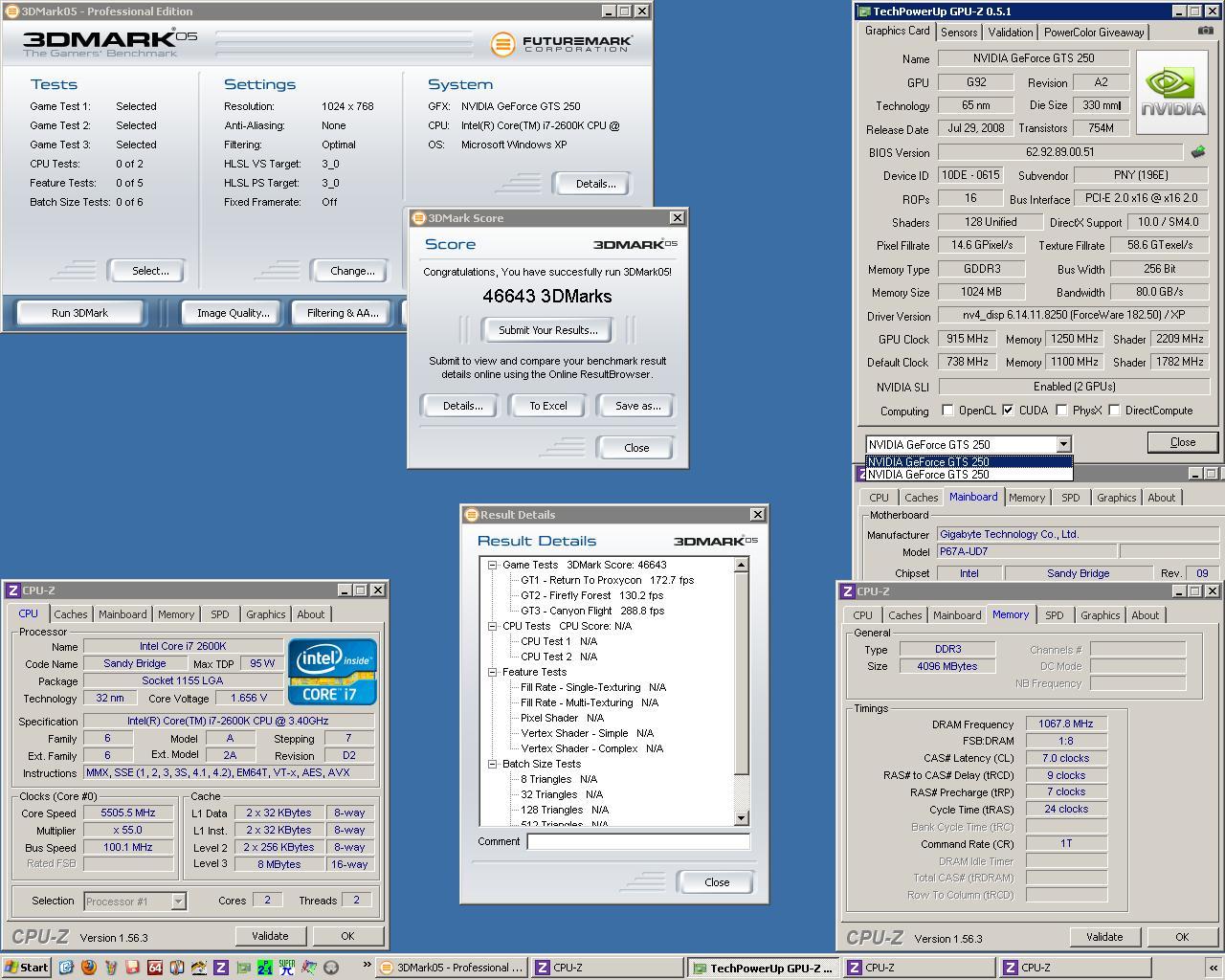Select second NVIDIA GeForce GTS 250 list entry
The width and height of the screenshot is (1225, 980).
pyautogui.click(x=969, y=475)
